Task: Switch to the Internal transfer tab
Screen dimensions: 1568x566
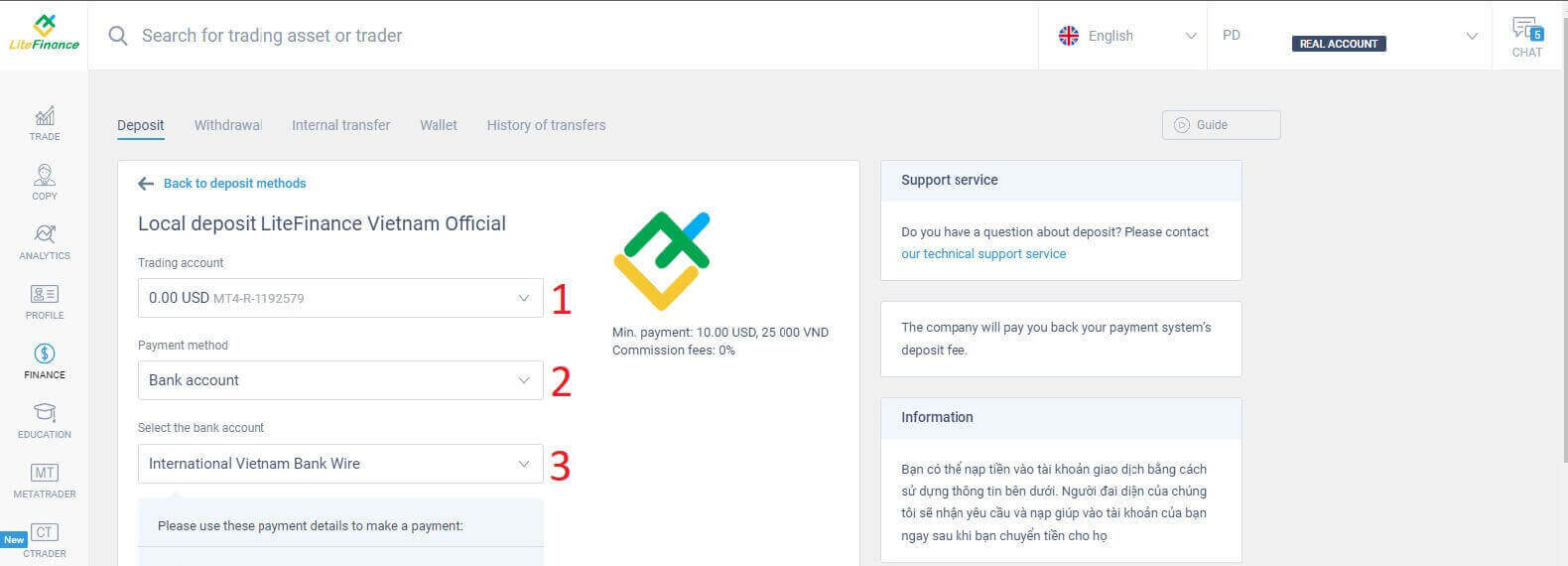Action: 340,125
